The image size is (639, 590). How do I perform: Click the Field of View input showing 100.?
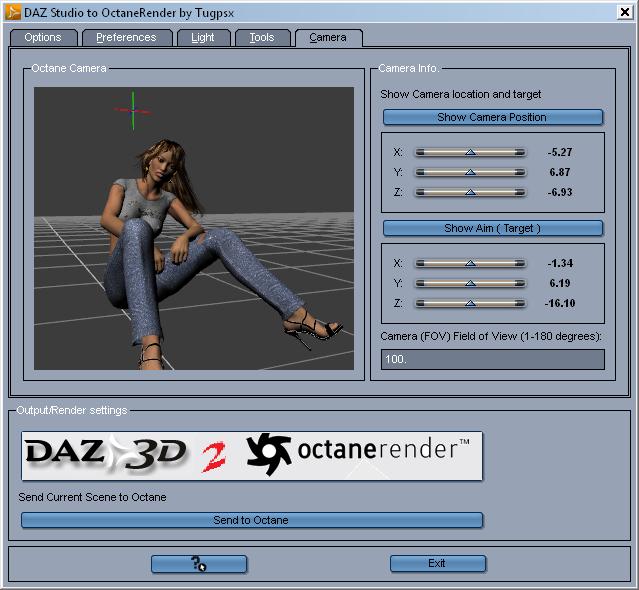tap(493, 359)
